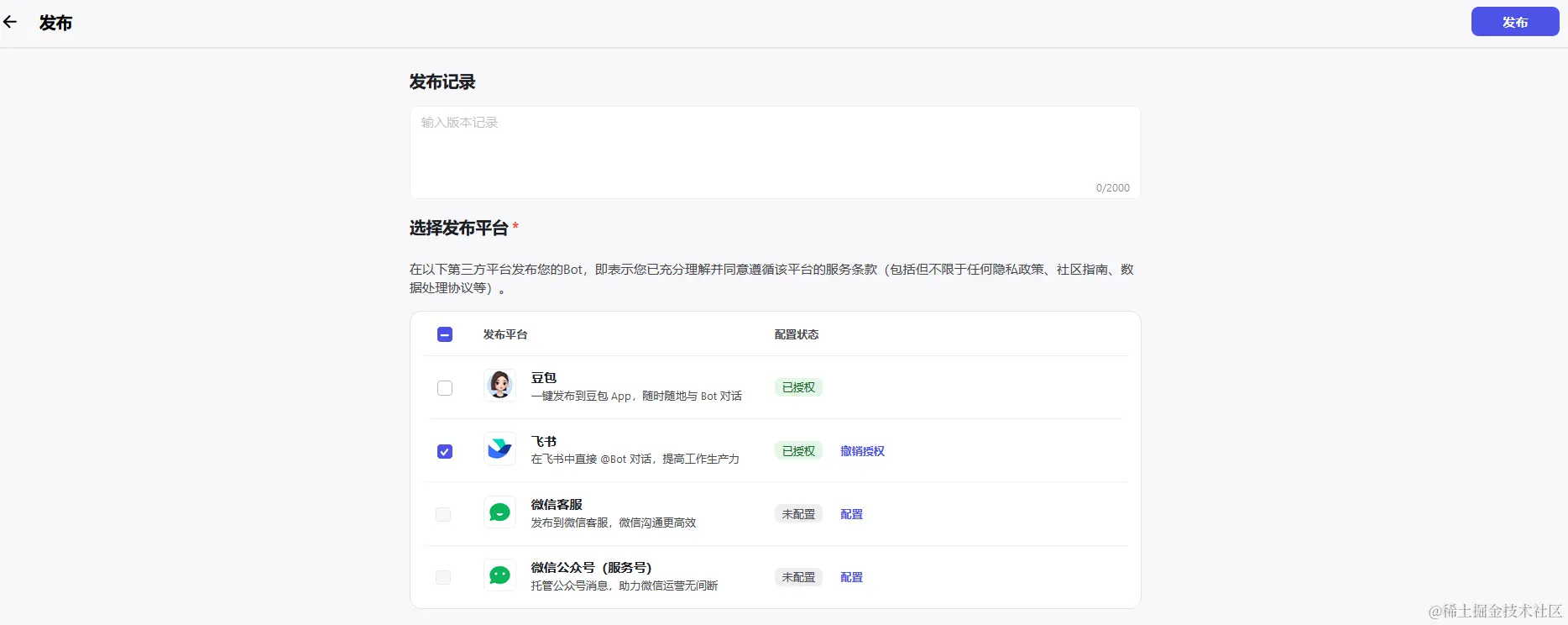Click the 豆包 platform name
Image resolution: width=1568 pixels, height=625 pixels.
(x=544, y=378)
